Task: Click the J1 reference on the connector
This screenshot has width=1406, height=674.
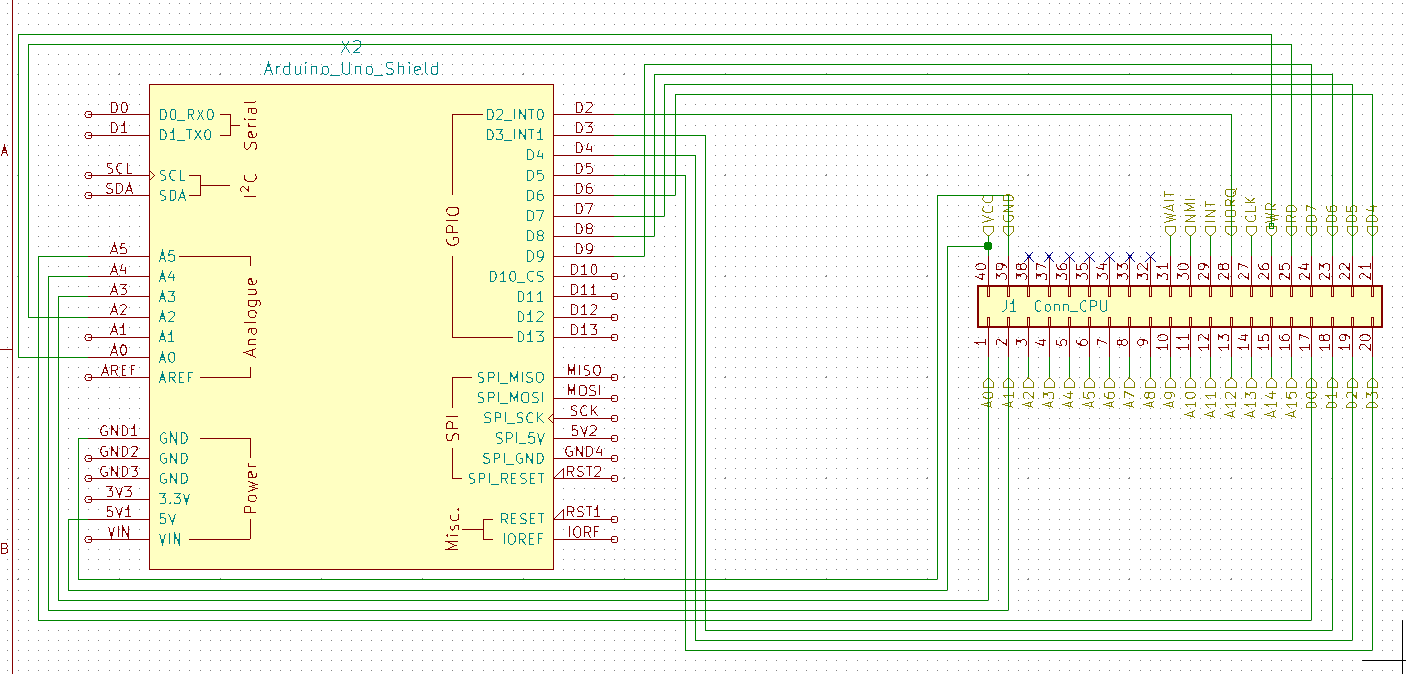Action: pyautogui.click(x=1009, y=306)
